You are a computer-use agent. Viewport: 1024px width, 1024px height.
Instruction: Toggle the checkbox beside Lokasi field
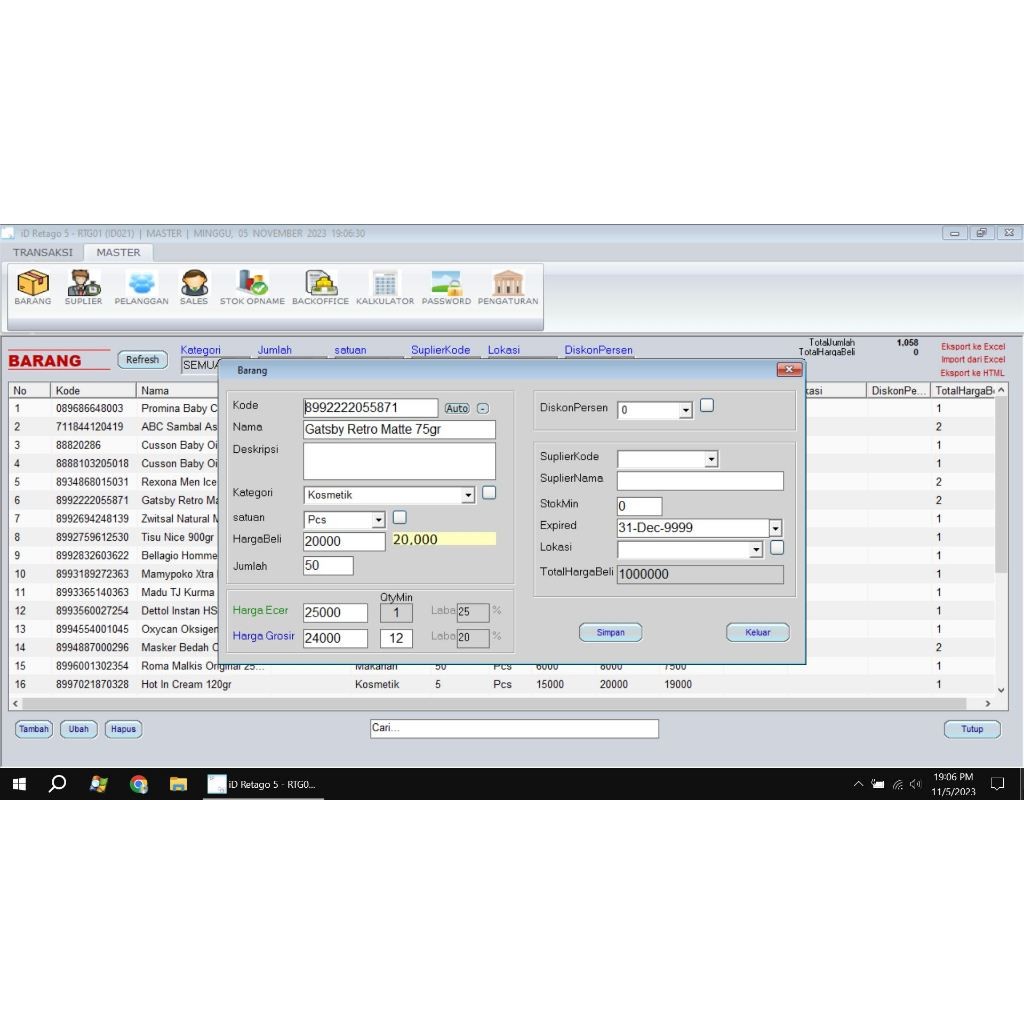click(777, 547)
